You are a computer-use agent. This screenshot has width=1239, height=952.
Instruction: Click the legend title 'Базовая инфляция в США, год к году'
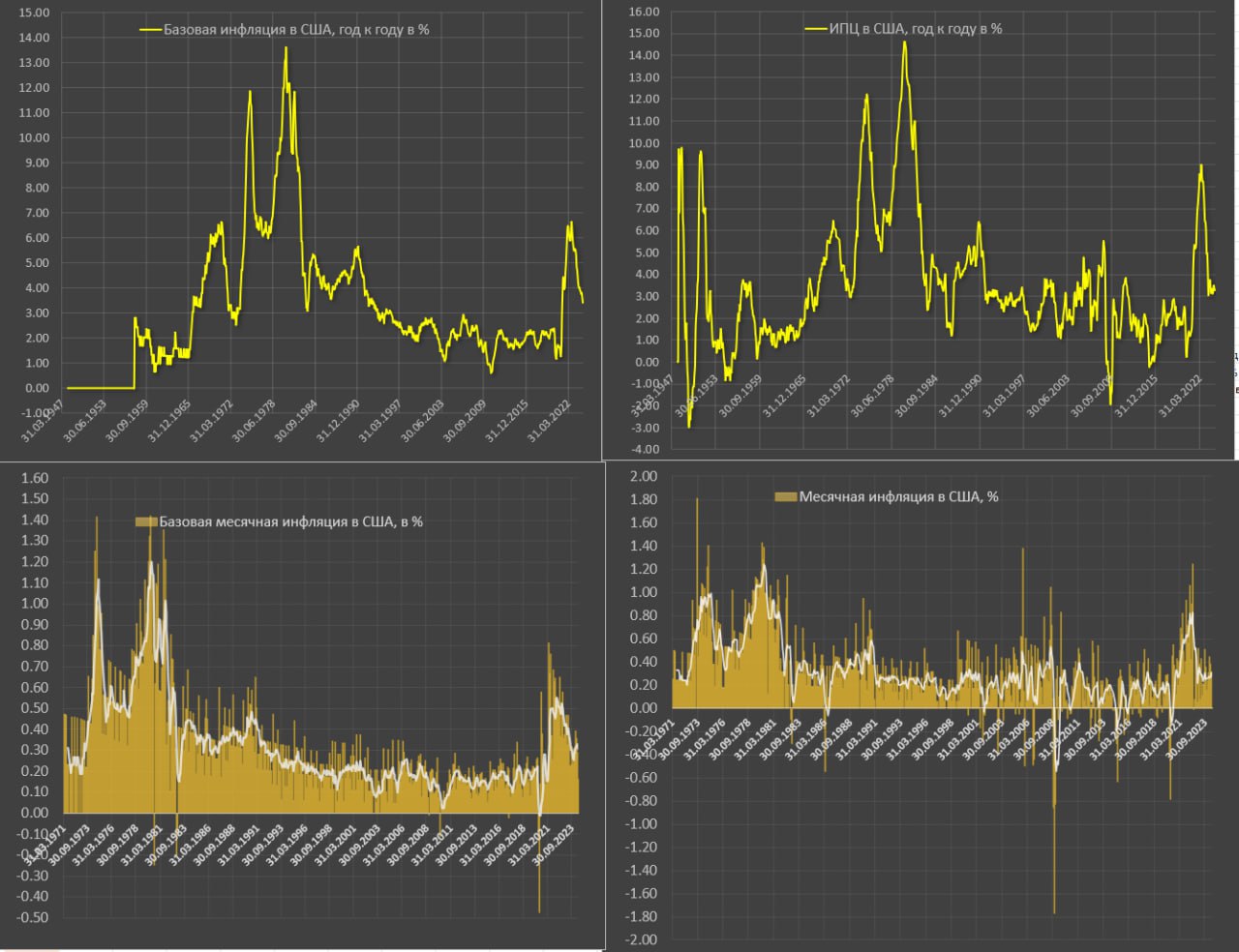click(295, 30)
